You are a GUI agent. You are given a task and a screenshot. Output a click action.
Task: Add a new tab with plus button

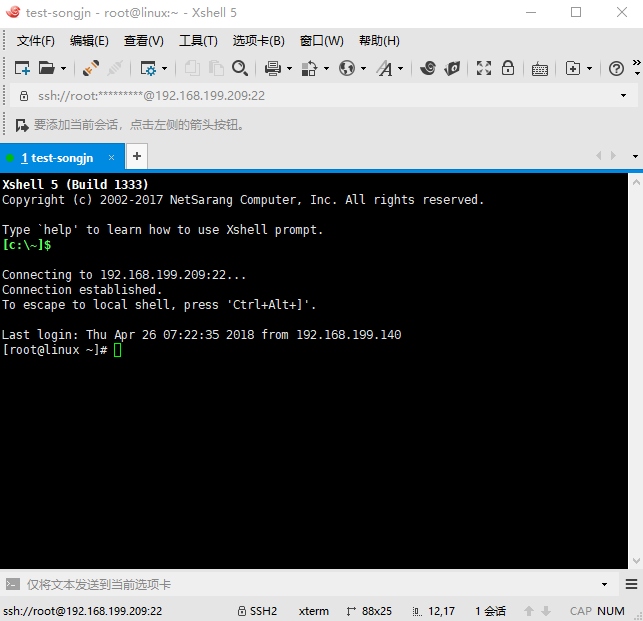point(137,156)
